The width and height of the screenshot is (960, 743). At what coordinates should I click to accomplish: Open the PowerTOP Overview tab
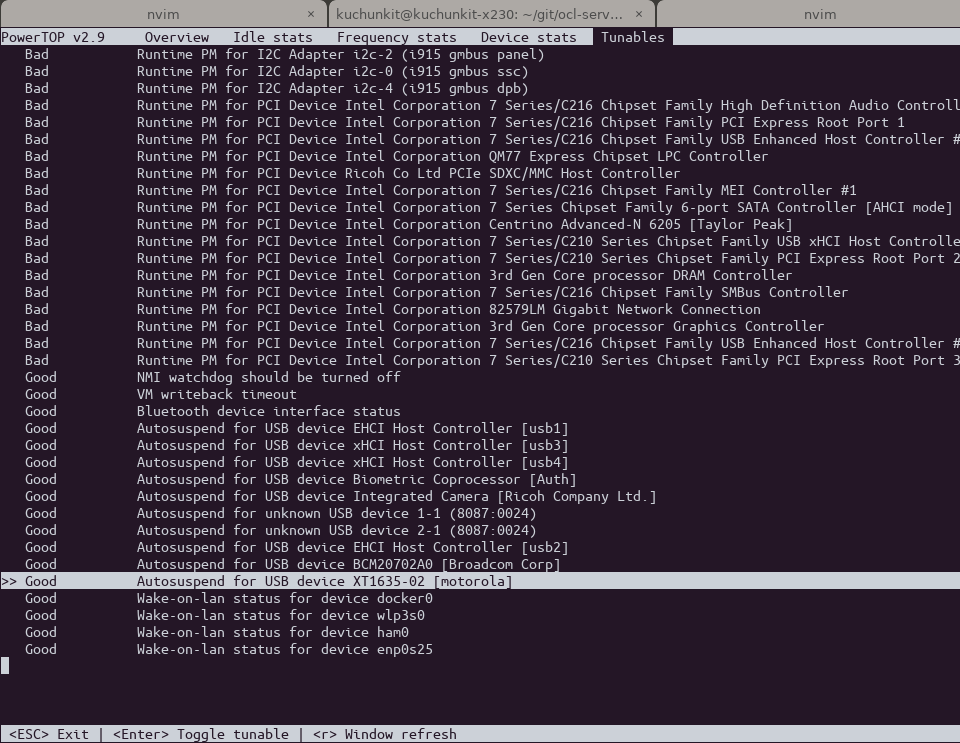click(176, 37)
